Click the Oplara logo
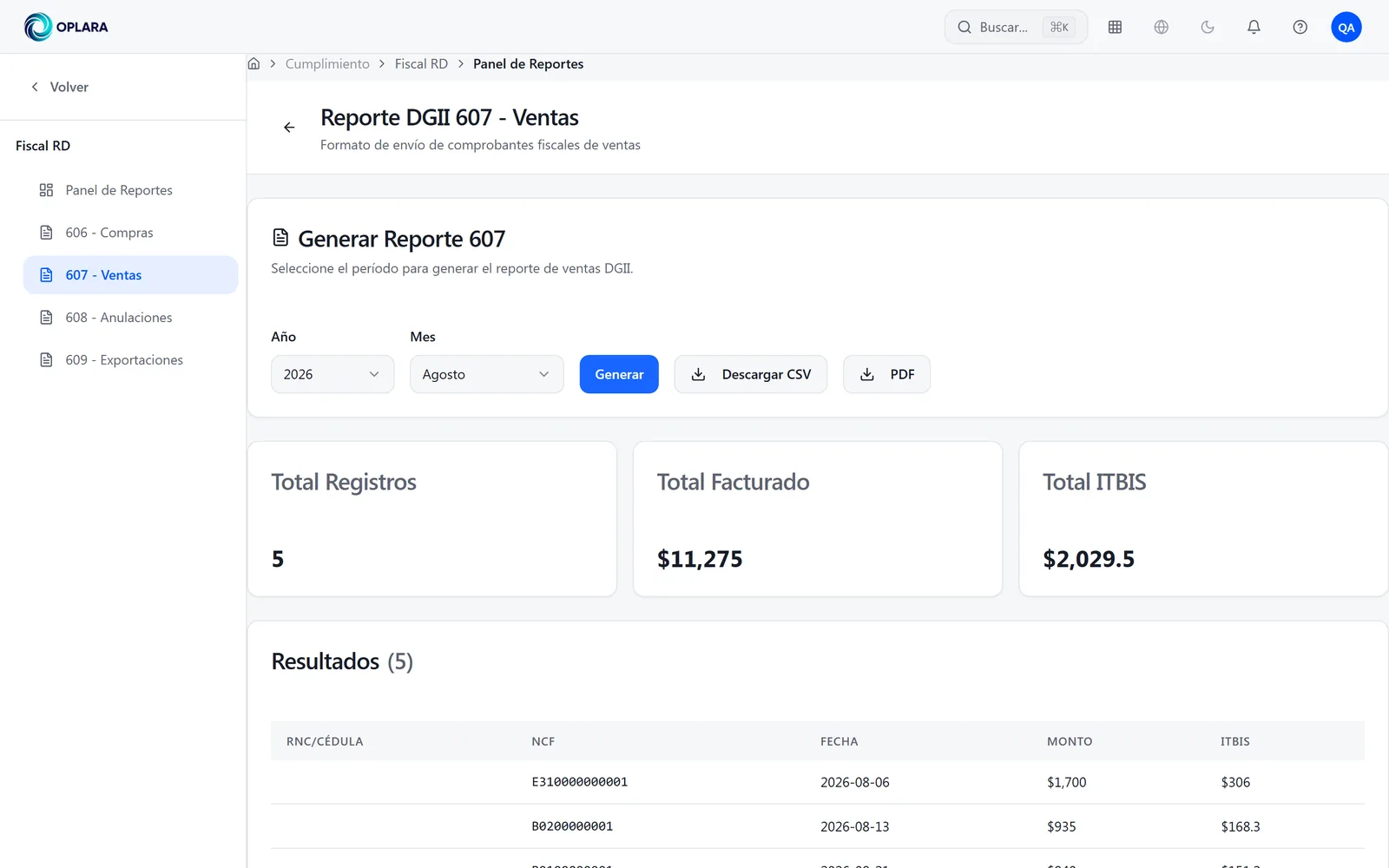 66,27
